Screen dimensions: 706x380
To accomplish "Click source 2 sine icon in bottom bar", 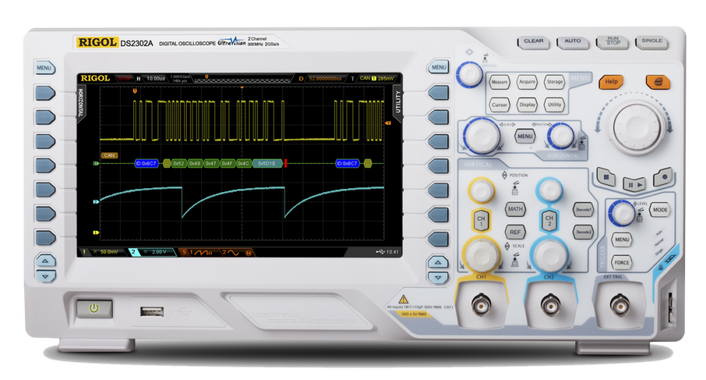I will click(233, 253).
